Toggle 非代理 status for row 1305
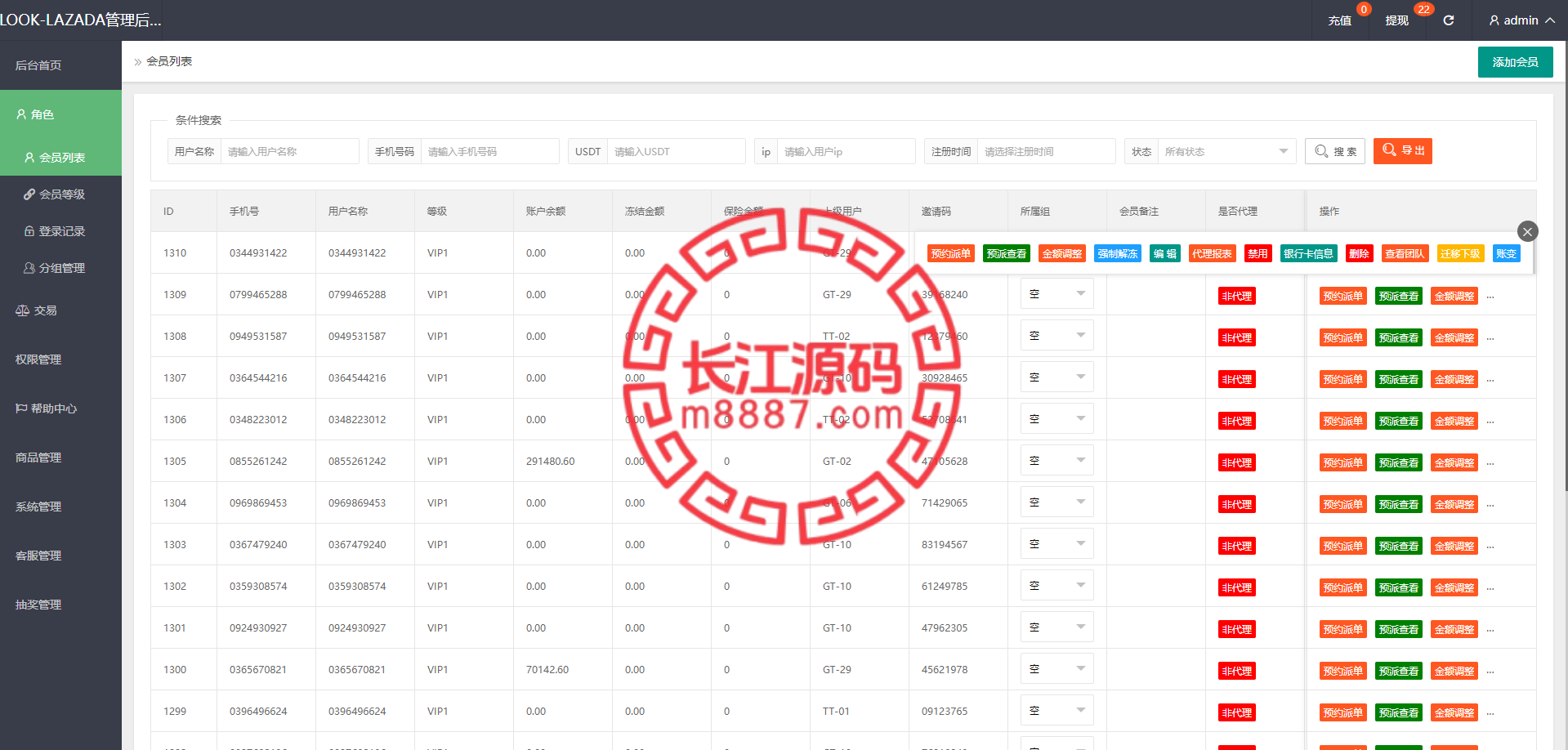 coord(1236,462)
